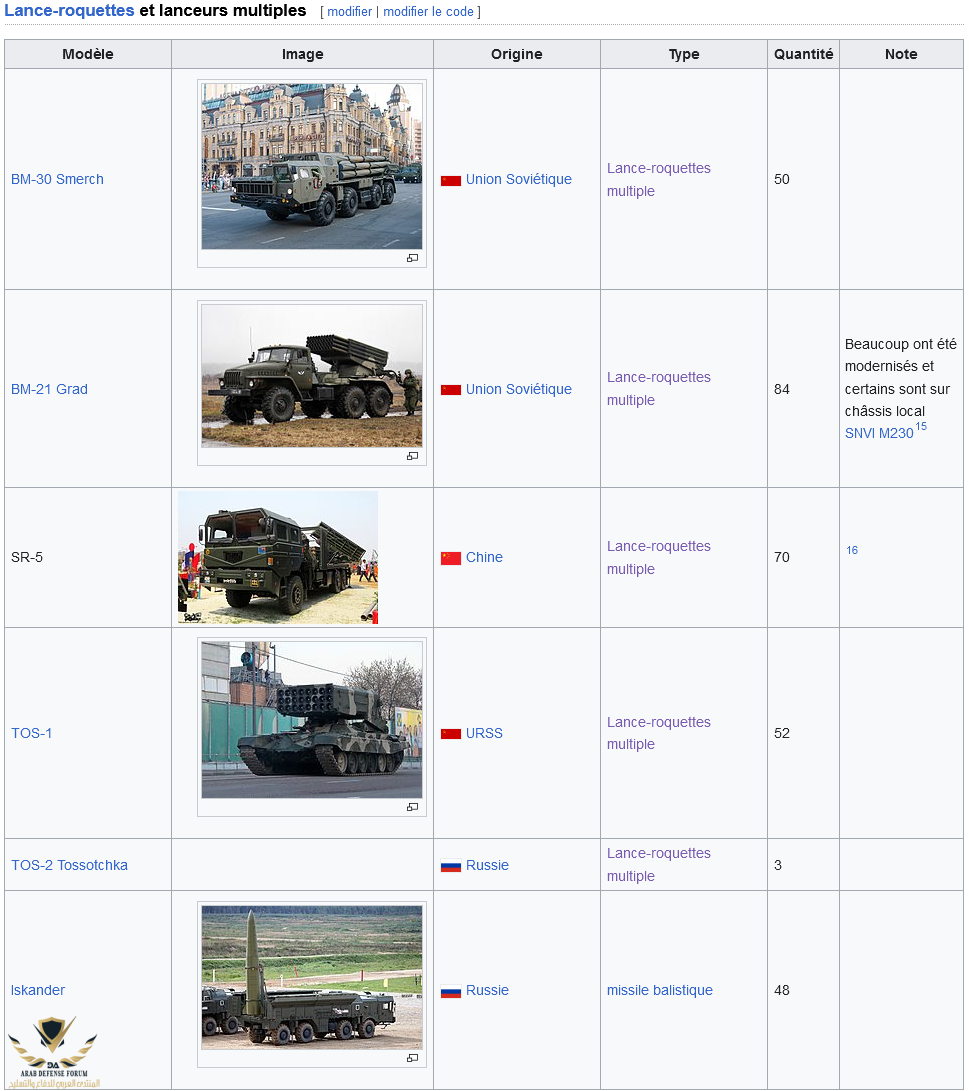
Task: Click the Russian flag in TOS-2 Tossotchka row
Action: (x=451, y=866)
